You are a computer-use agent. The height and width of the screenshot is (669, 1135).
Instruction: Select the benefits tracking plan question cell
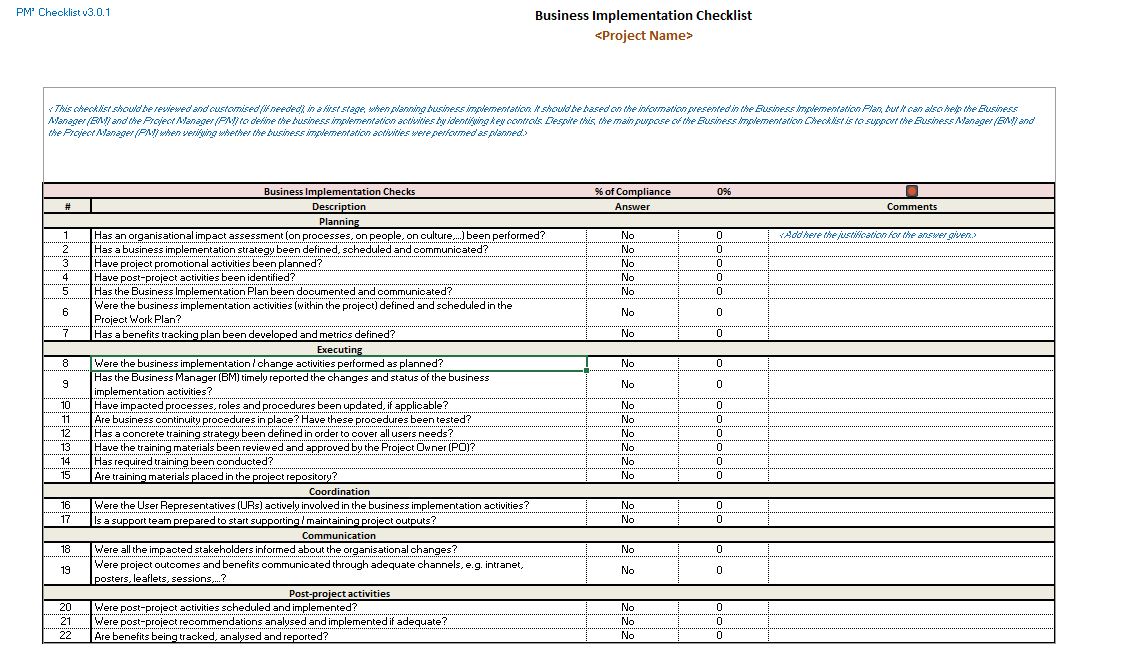(x=244, y=334)
